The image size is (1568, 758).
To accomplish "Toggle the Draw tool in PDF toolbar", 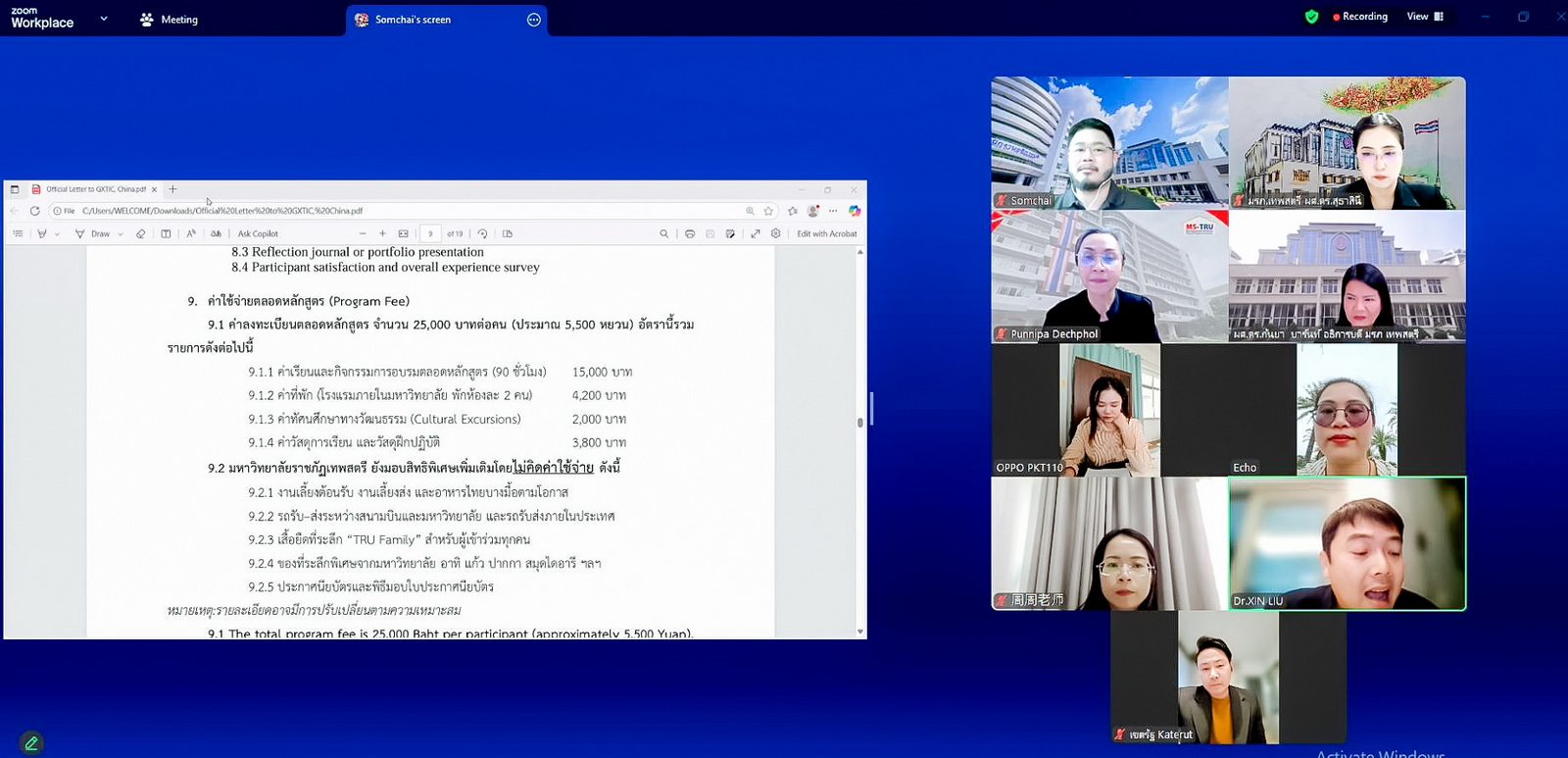I will click(93, 234).
